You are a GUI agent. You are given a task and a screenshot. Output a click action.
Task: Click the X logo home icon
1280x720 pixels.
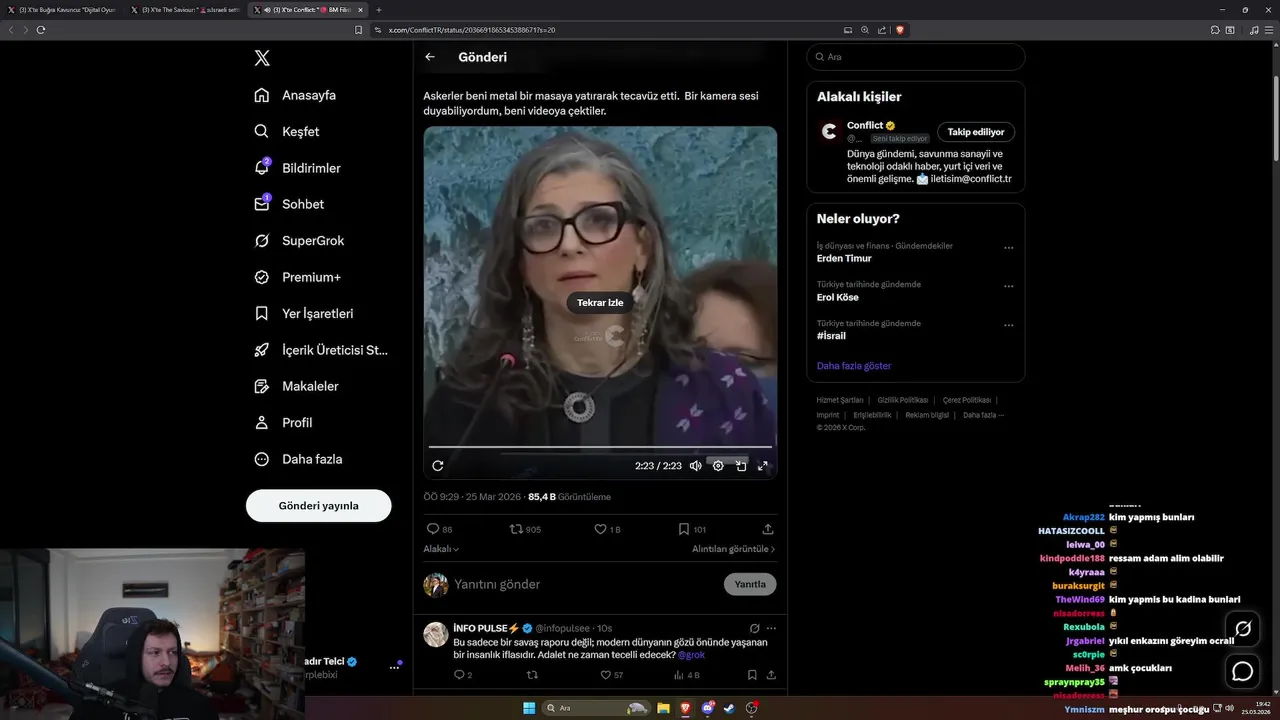(x=262, y=58)
